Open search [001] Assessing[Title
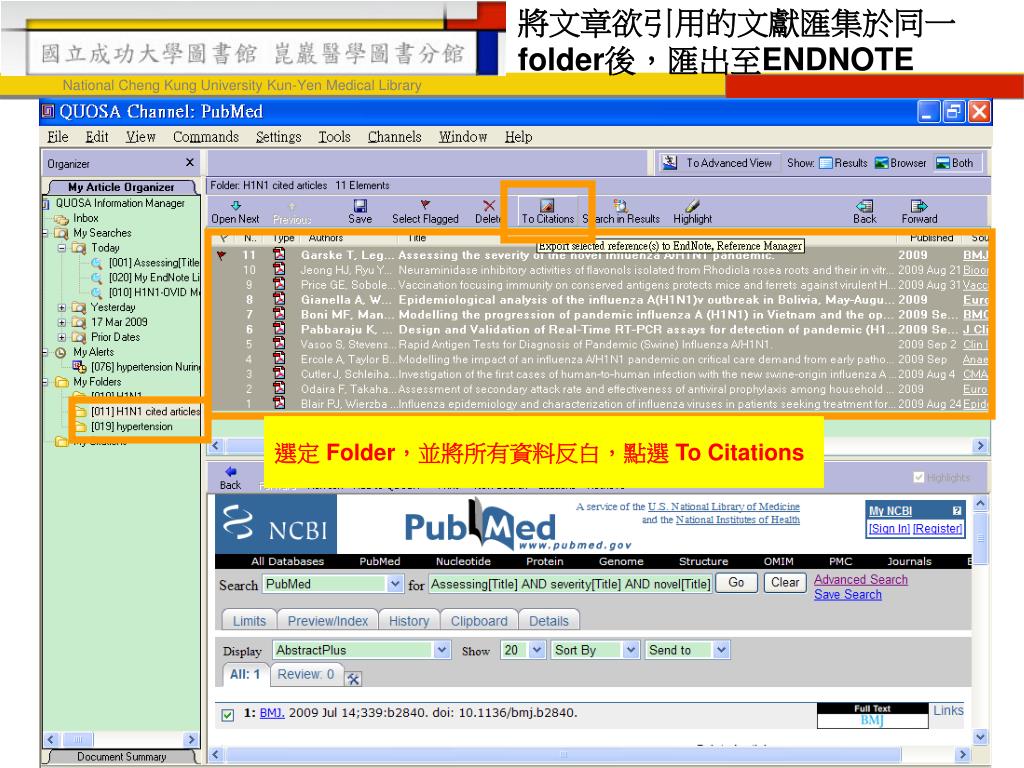Image resolution: width=1024 pixels, height=768 pixels. pyautogui.click(x=153, y=263)
